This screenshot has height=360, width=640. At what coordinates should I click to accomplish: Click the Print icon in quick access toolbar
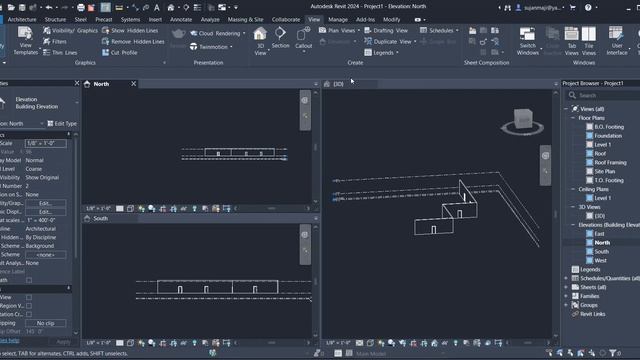(81, 7)
